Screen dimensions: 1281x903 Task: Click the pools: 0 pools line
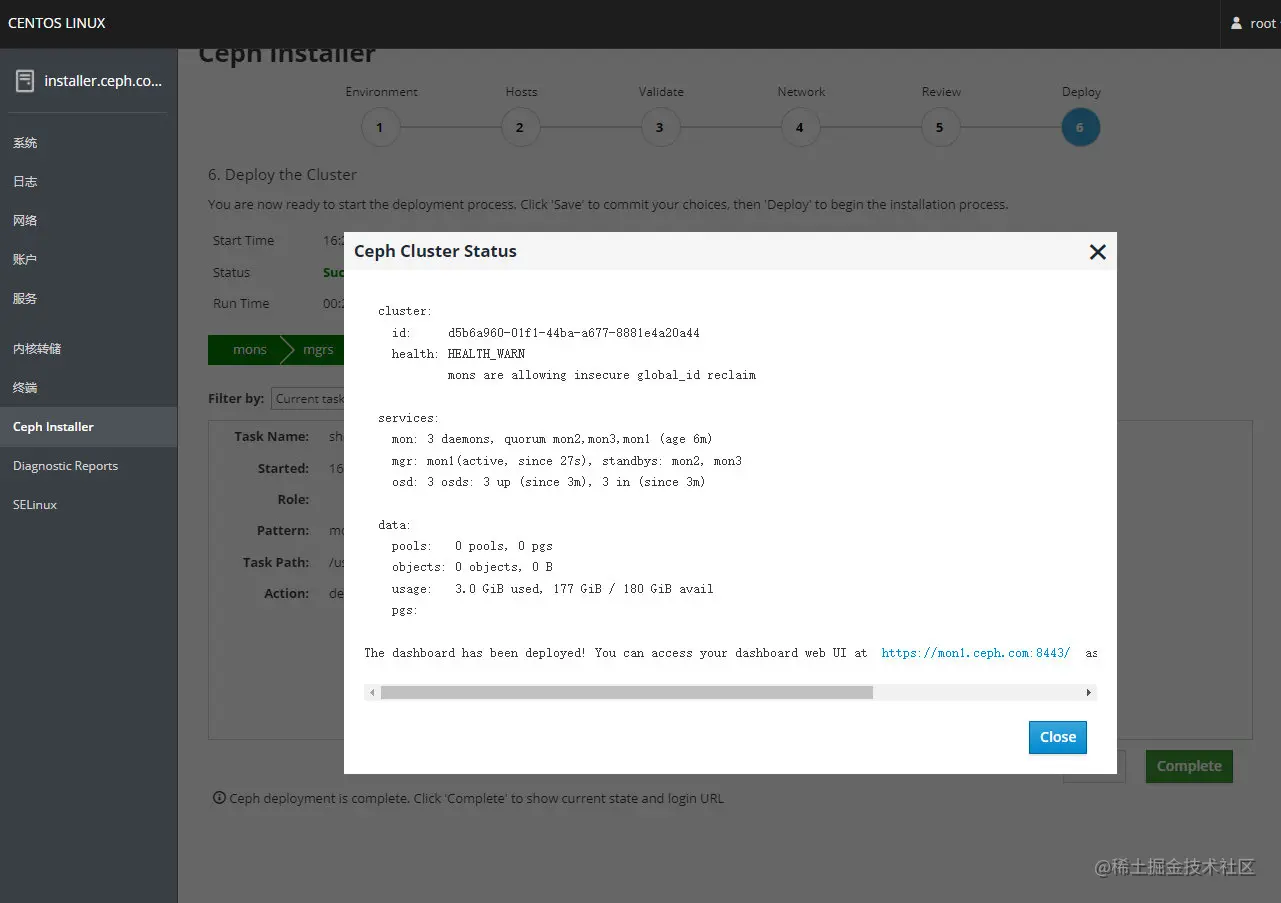click(x=472, y=546)
